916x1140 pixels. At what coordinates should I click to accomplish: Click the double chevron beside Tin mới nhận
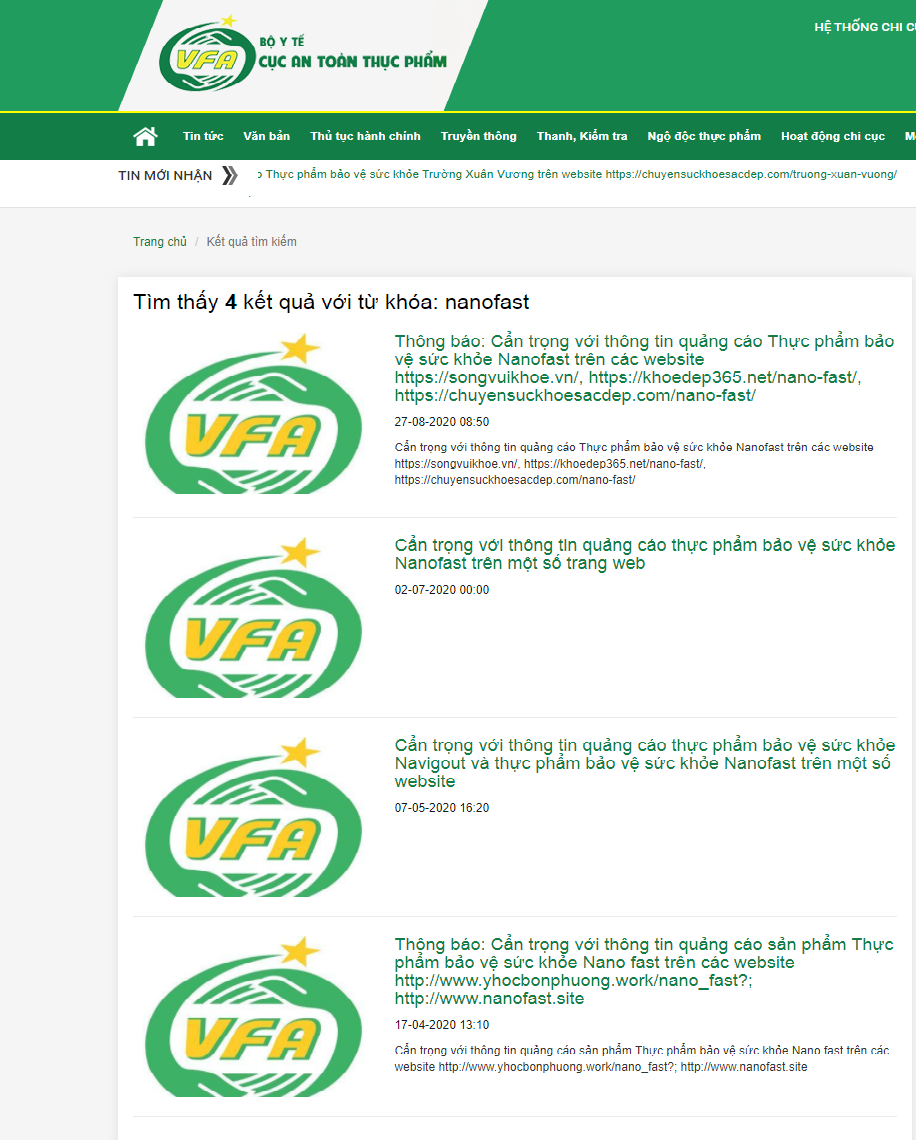tap(230, 176)
